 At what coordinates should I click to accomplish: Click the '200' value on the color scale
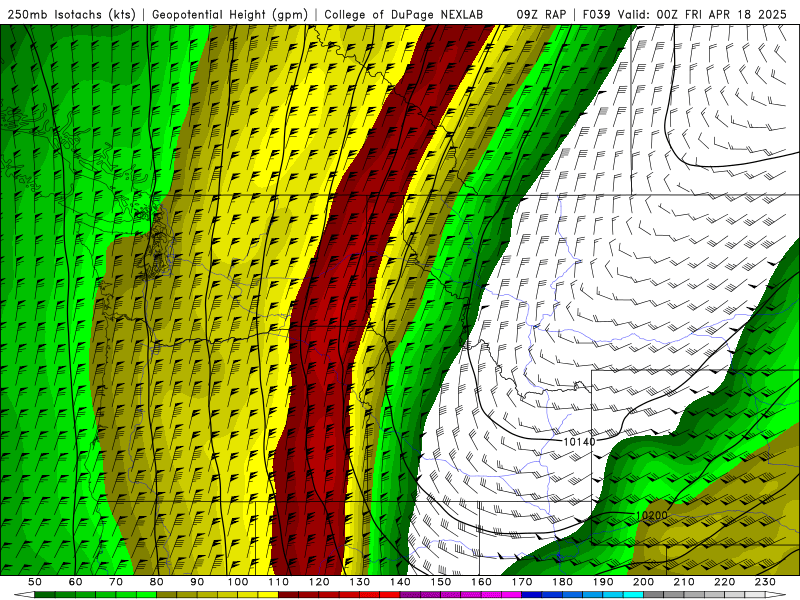644,582
